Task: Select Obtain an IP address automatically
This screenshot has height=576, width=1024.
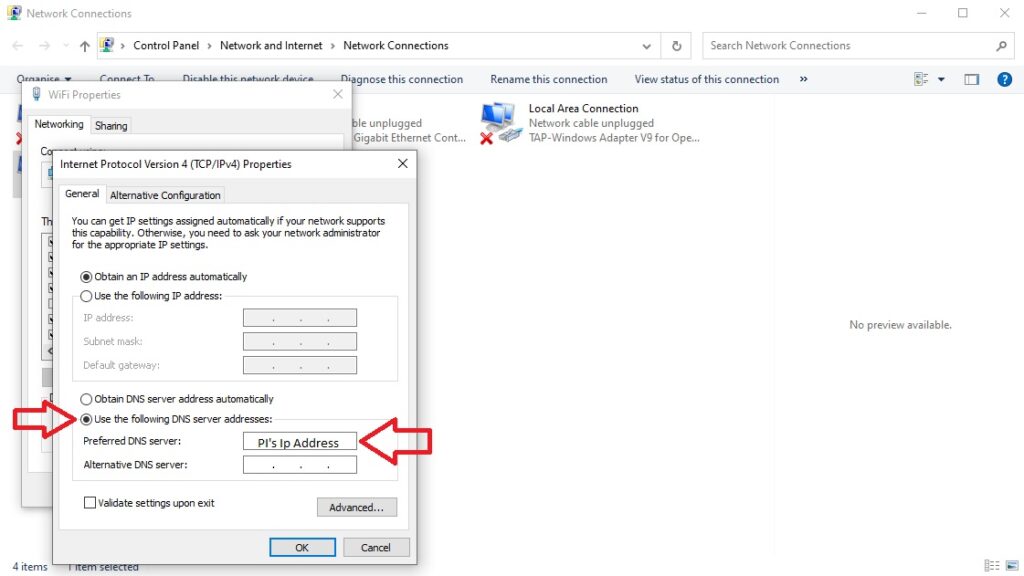Action: click(x=86, y=277)
